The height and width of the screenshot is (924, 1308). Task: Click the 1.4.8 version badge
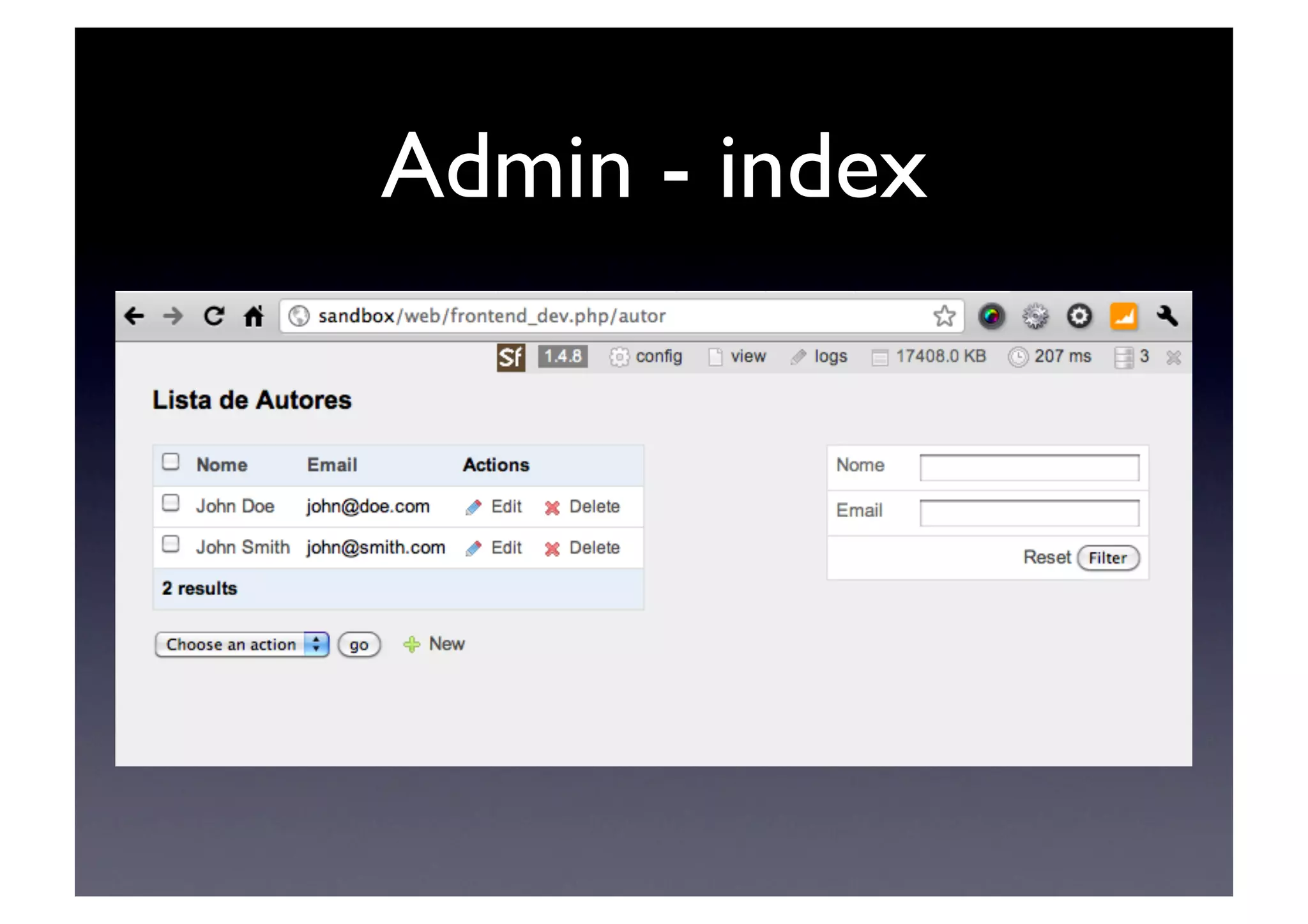coord(563,356)
